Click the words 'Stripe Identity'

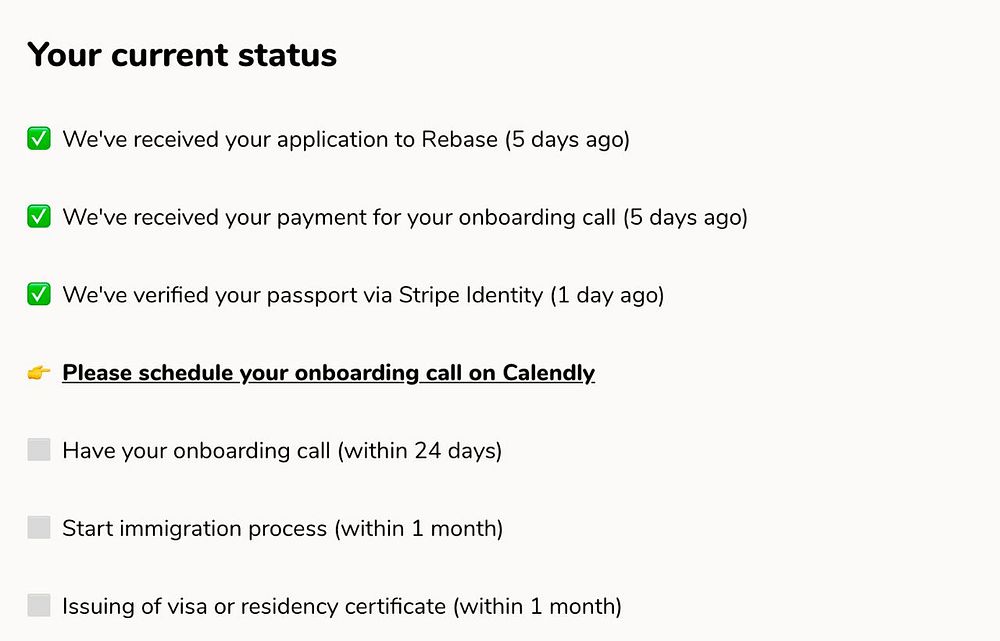[471, 294]
